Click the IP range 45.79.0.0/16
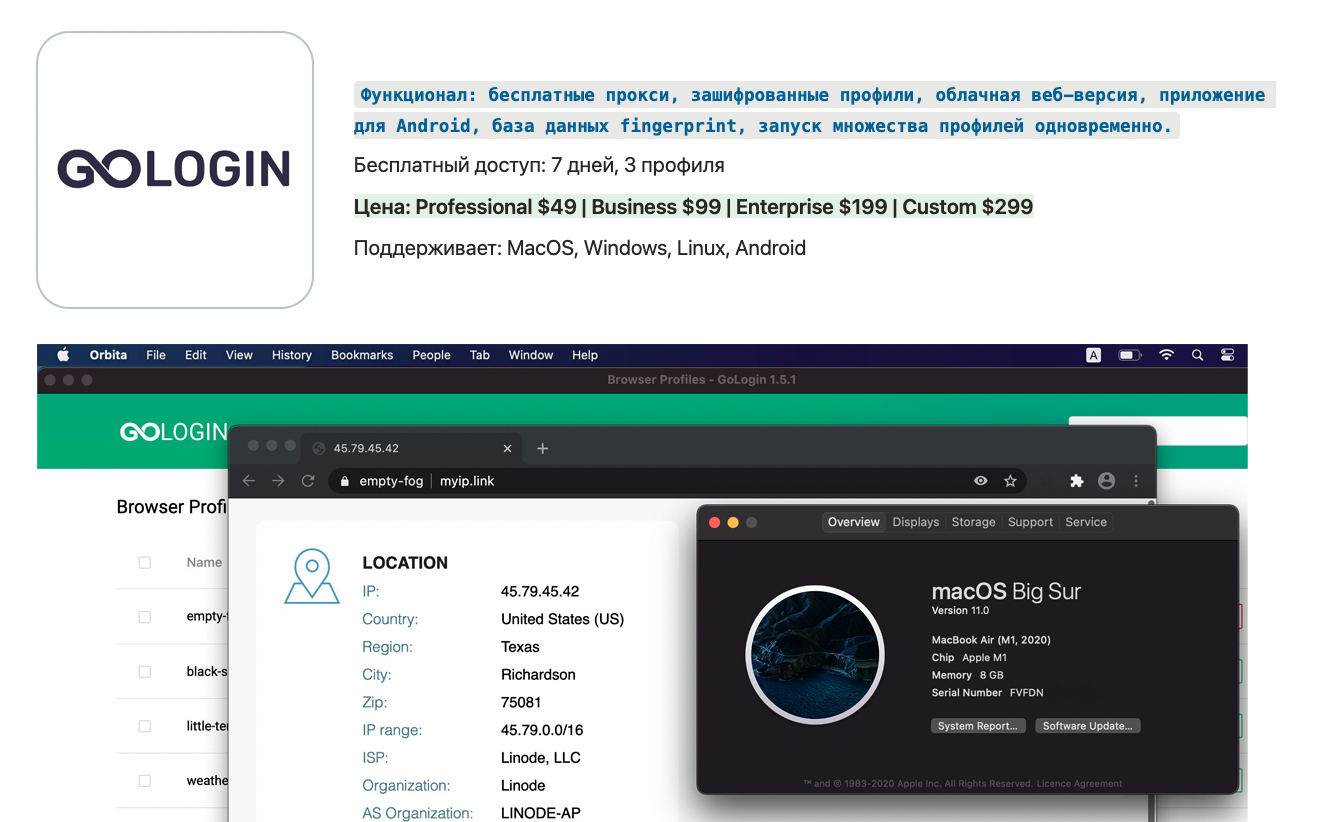The height and width of the screenshot is (822, 1344). (x=542, y=730)
